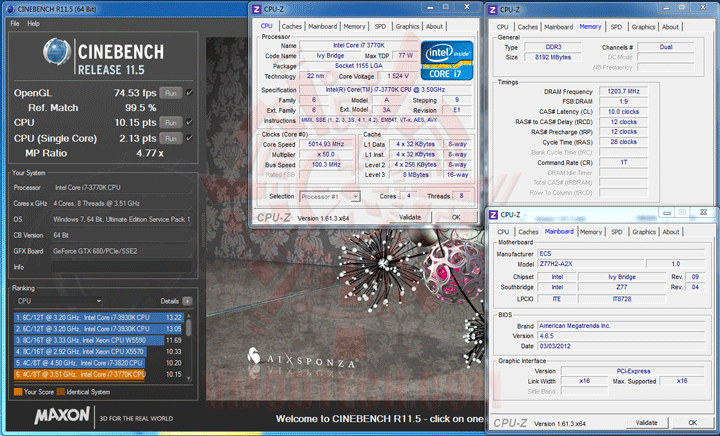The image size is (720, 436).
Task: Select the orange Core i7-3770K ranking row
Action: coord(99,374)
